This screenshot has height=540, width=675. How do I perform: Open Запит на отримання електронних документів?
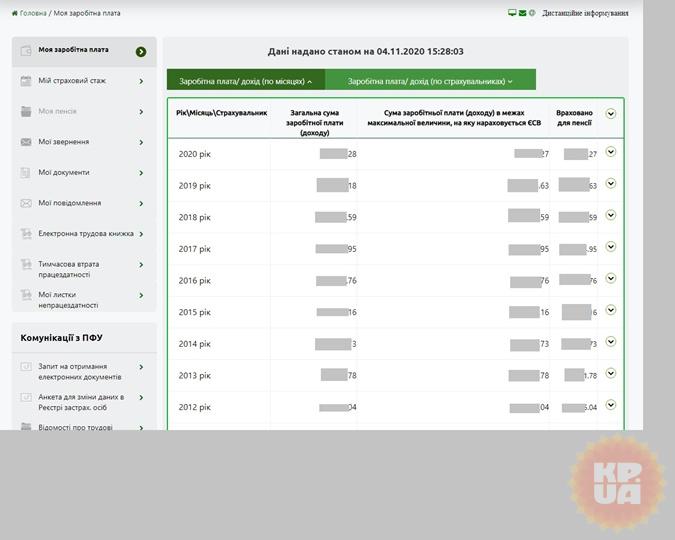[x=80, y=371]
